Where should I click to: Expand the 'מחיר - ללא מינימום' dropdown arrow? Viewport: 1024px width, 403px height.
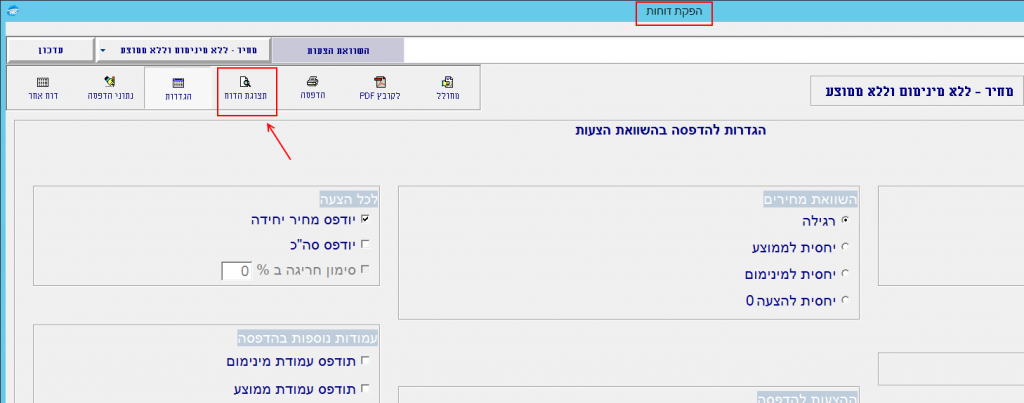click(102, 49)
